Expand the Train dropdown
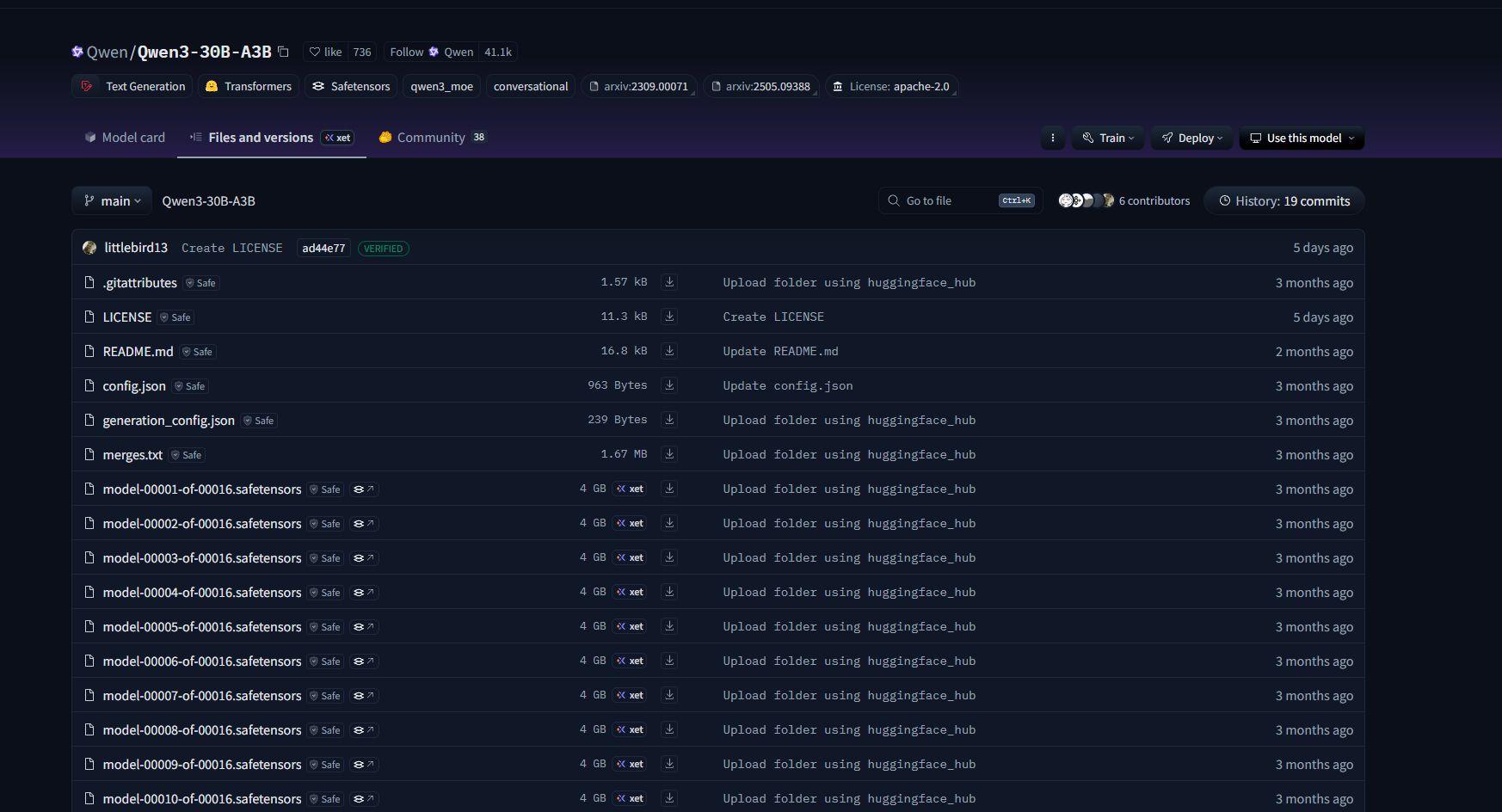The height and width of the screenshot is (812, 1502). pos(1108,138)
